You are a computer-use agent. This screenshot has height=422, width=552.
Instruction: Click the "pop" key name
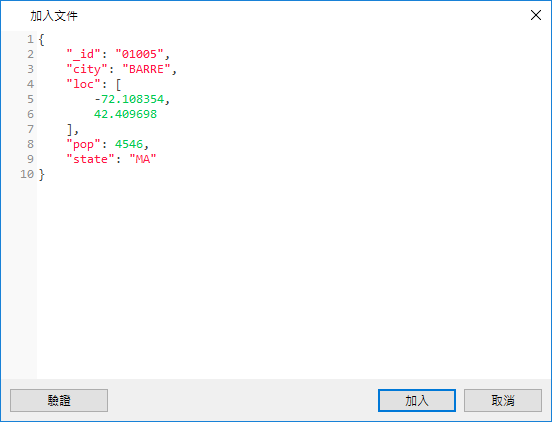coord(84,144)
